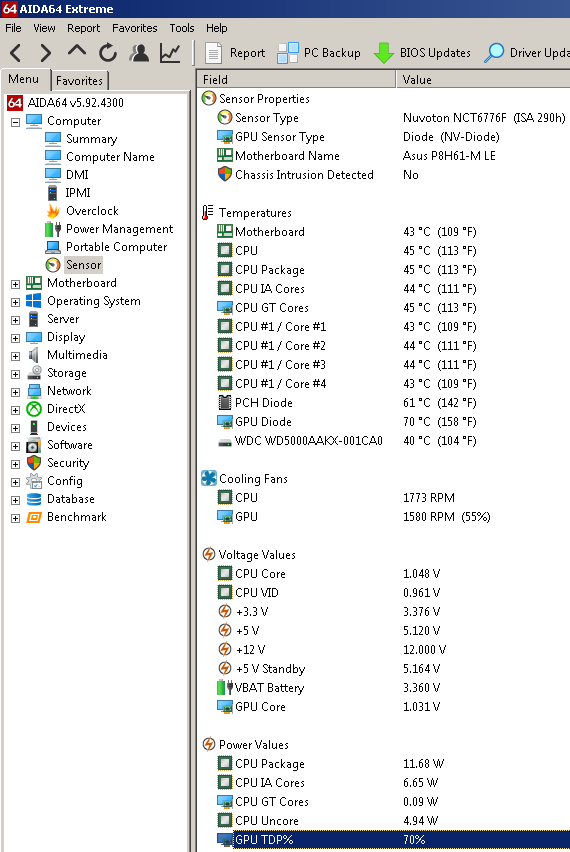Open the graph chart toolbar icon
This screenshot has width=570, height=852.
170,53
